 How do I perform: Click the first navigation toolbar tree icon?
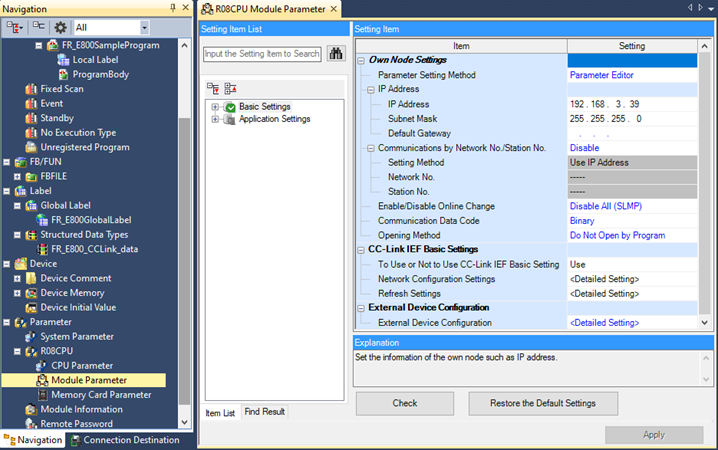tap(15, 27)
